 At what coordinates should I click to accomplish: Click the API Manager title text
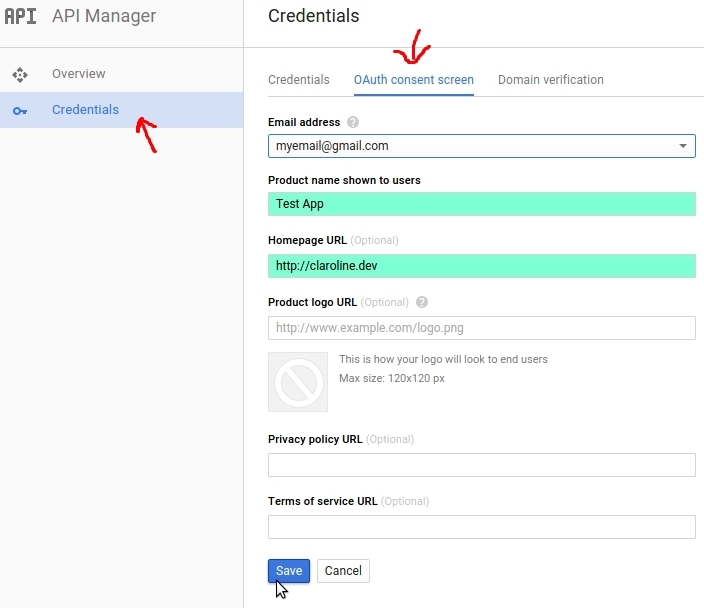click(x=104, y=16)
